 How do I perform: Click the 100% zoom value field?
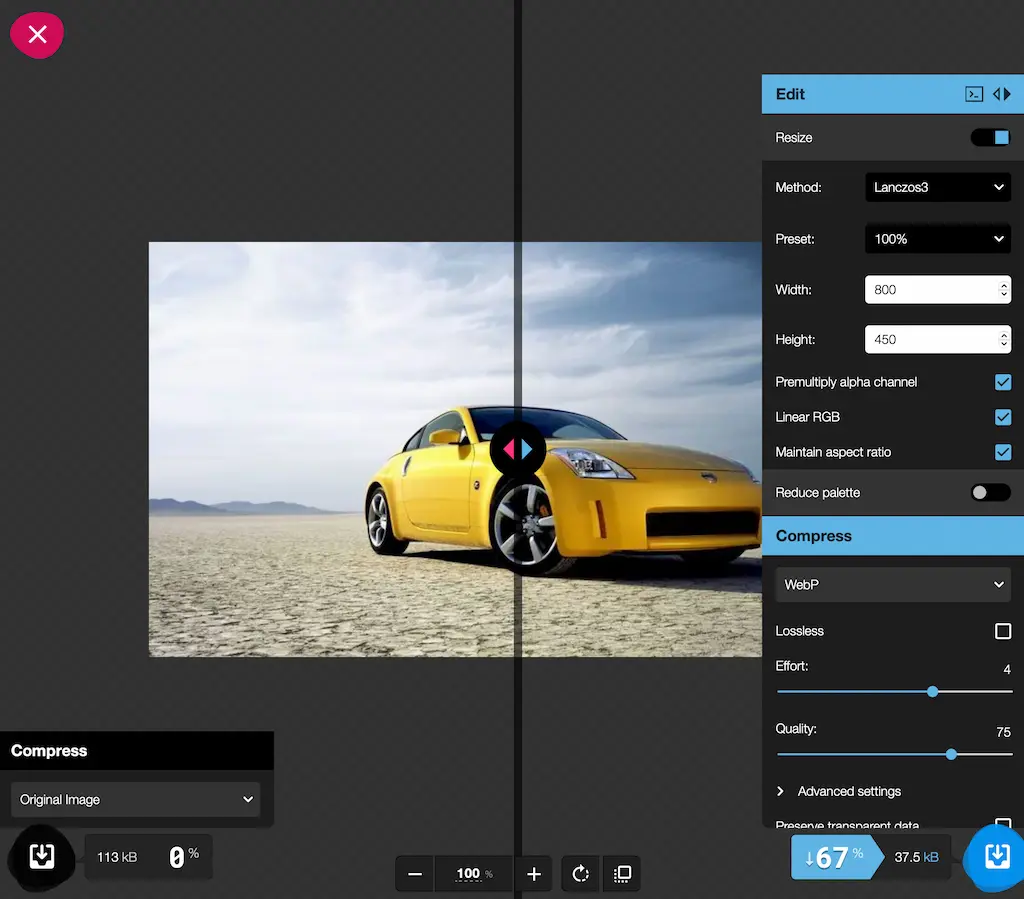(473, 874)
